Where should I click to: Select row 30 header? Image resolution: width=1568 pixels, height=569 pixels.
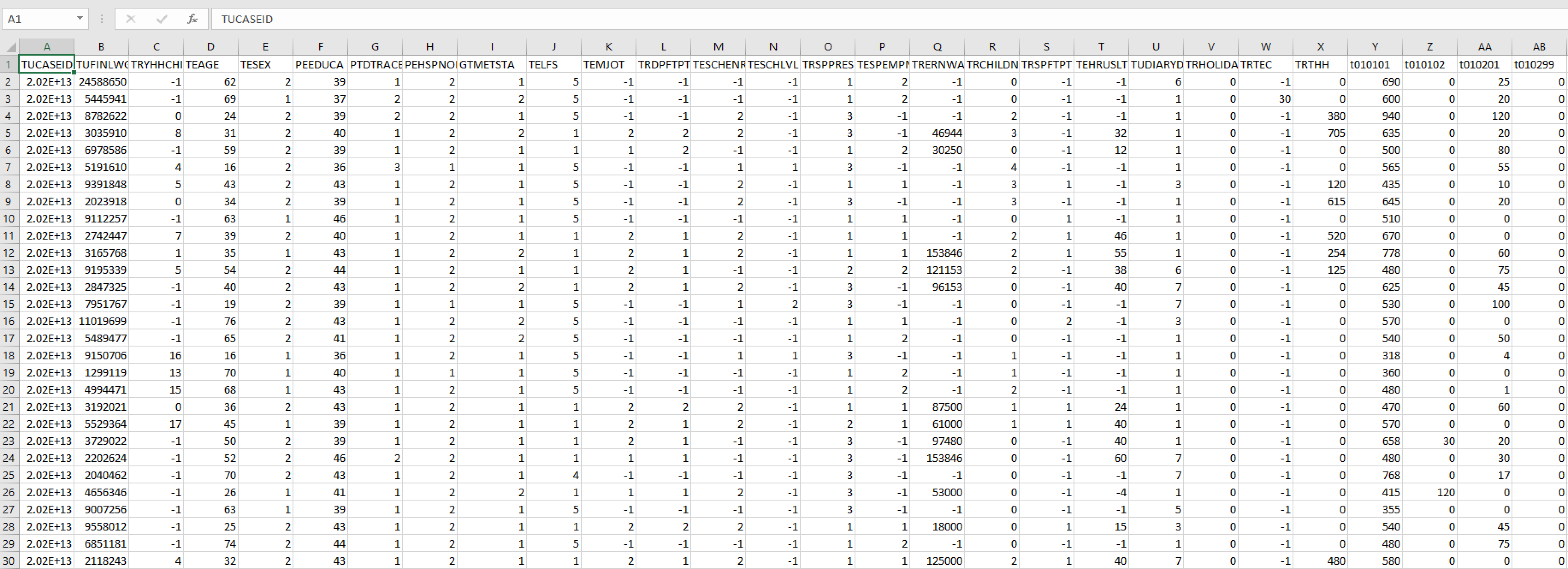(9, 560)
